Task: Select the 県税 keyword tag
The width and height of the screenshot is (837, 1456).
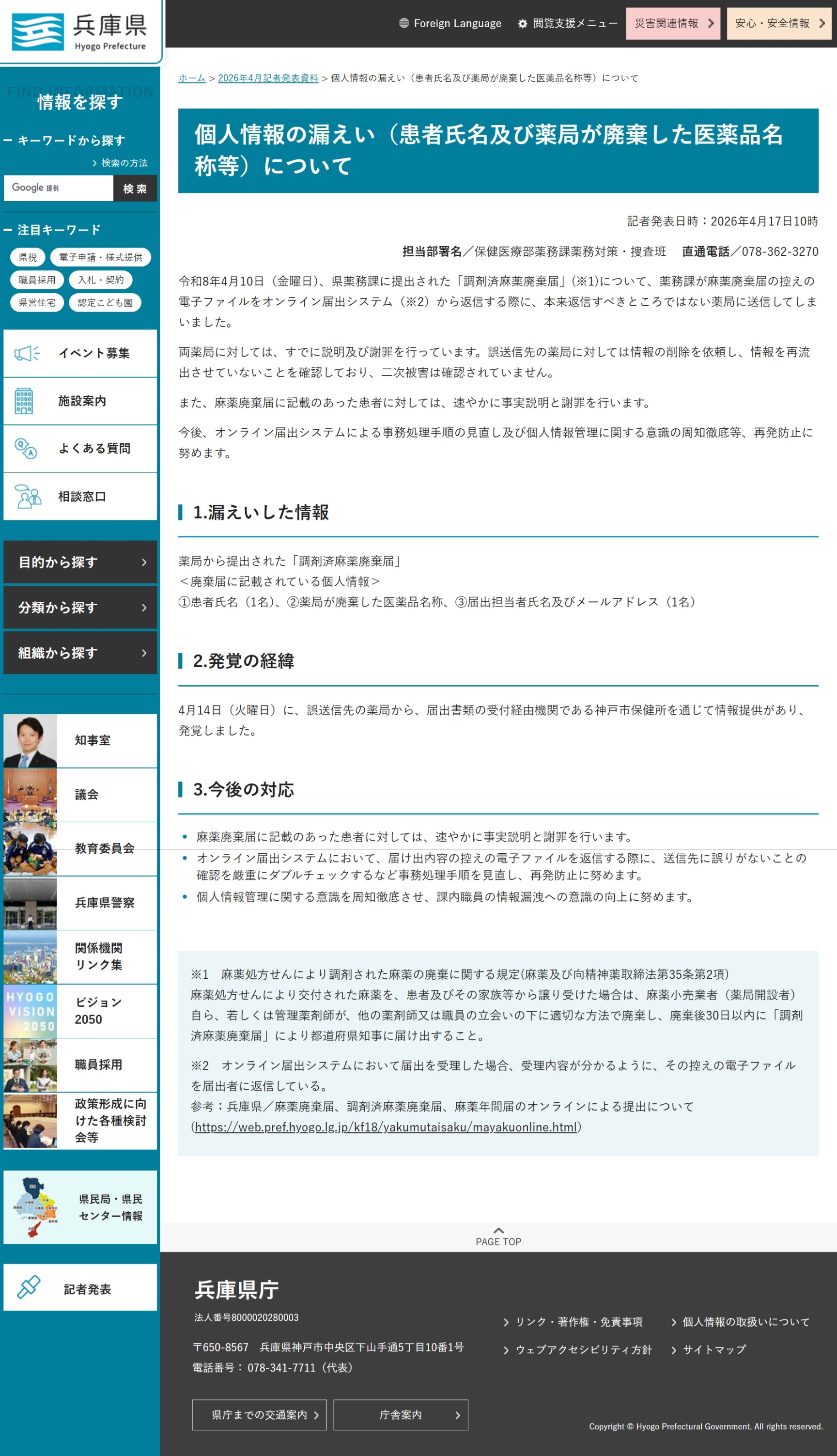Action: (x=28, y=257)
